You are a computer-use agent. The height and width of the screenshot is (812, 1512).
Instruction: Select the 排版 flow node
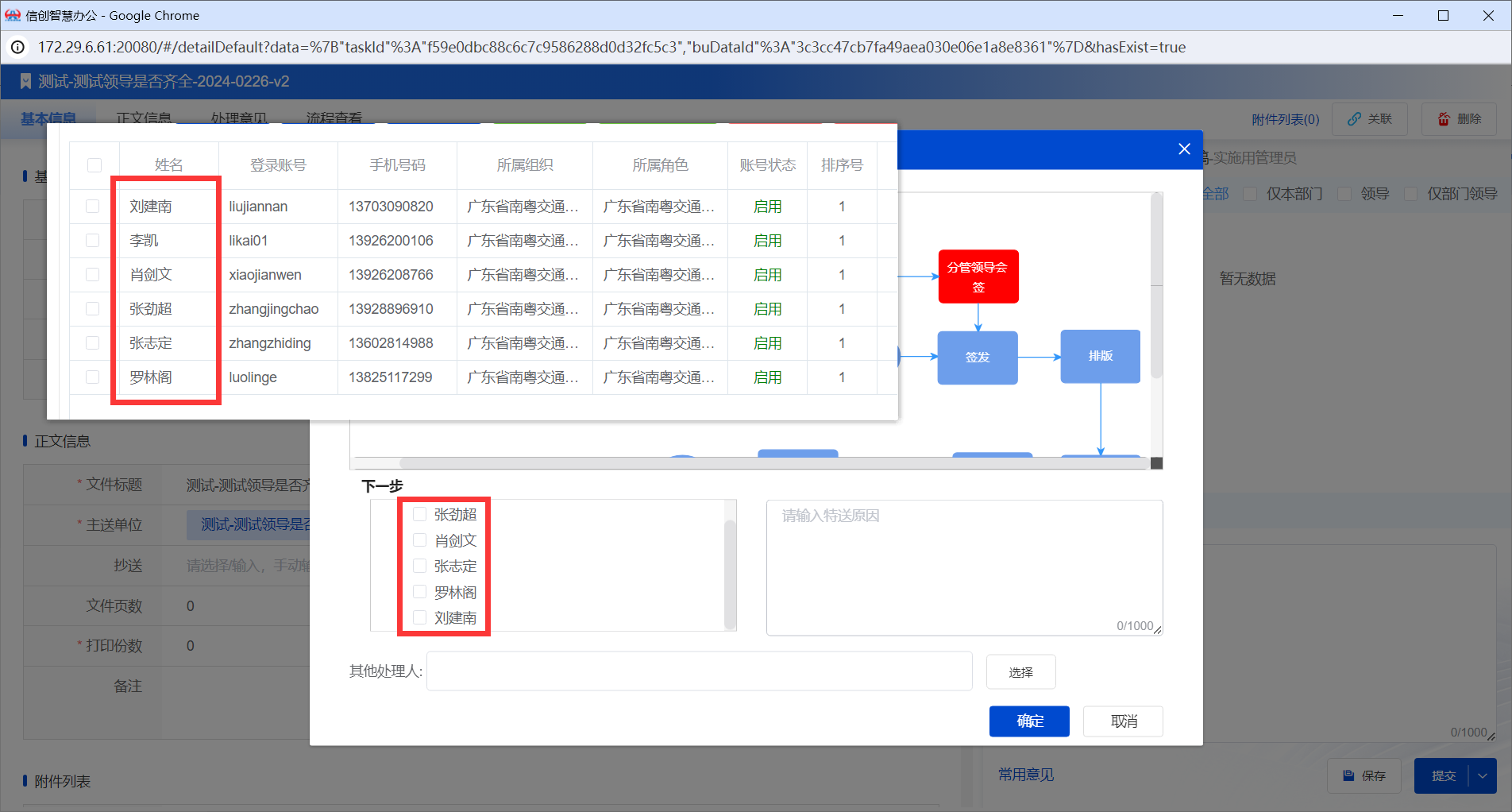pyautogui.click(x=1101, y=356)
